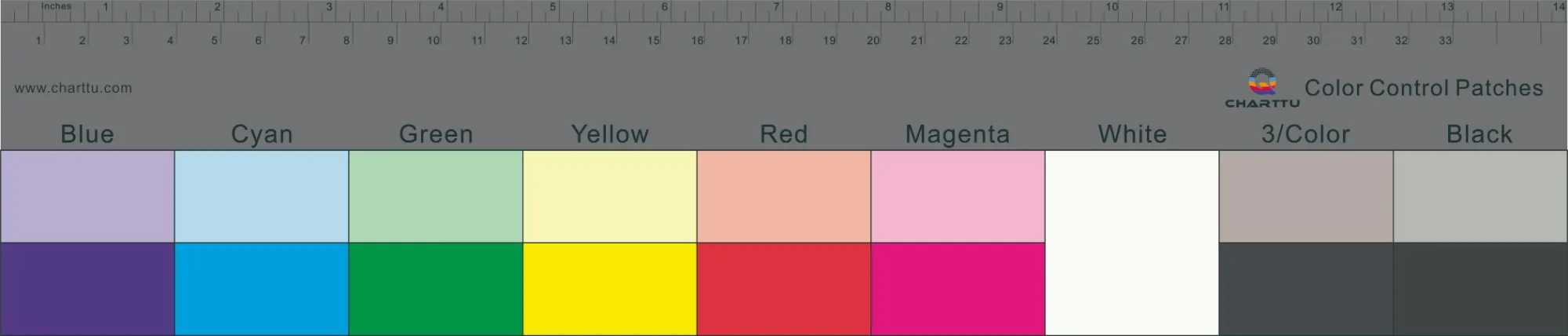Click the solid red patch
The height and width of the screenshot is (336, 1568).
pos(784,289)
